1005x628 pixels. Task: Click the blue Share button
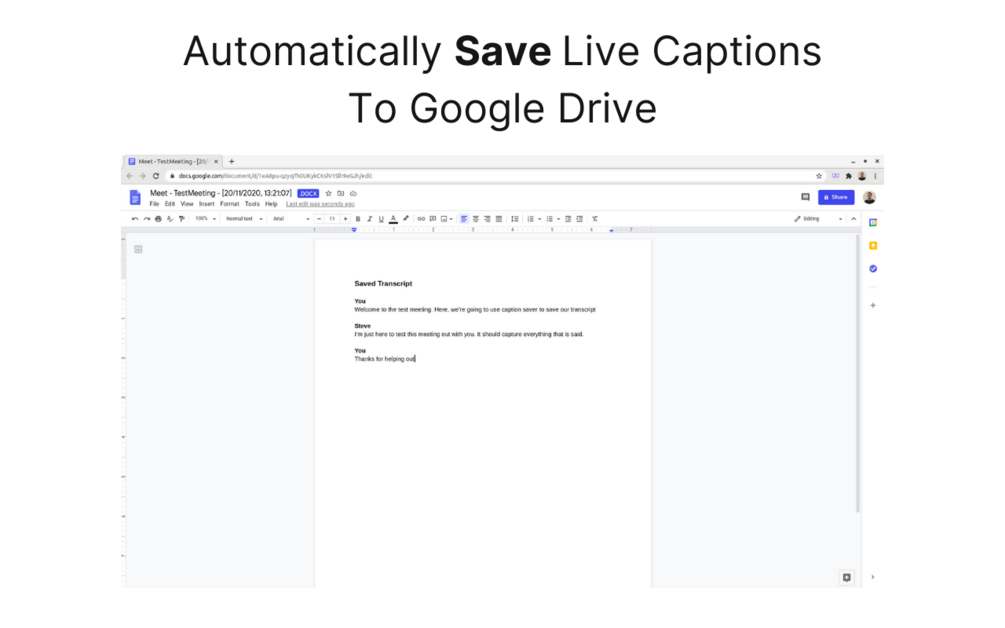tap(836, 197)
